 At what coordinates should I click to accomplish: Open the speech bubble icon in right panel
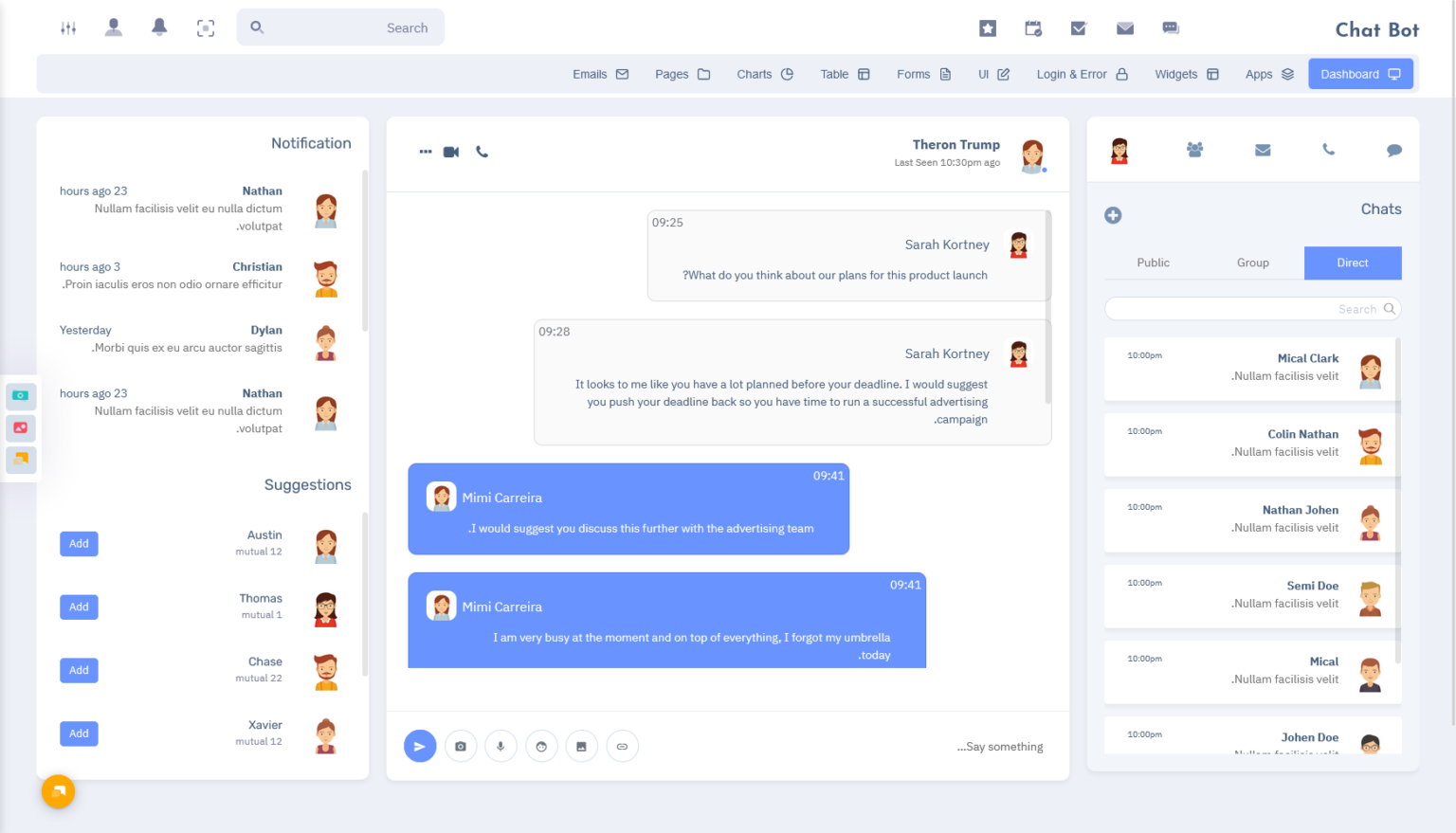[x=1394, y=150]
